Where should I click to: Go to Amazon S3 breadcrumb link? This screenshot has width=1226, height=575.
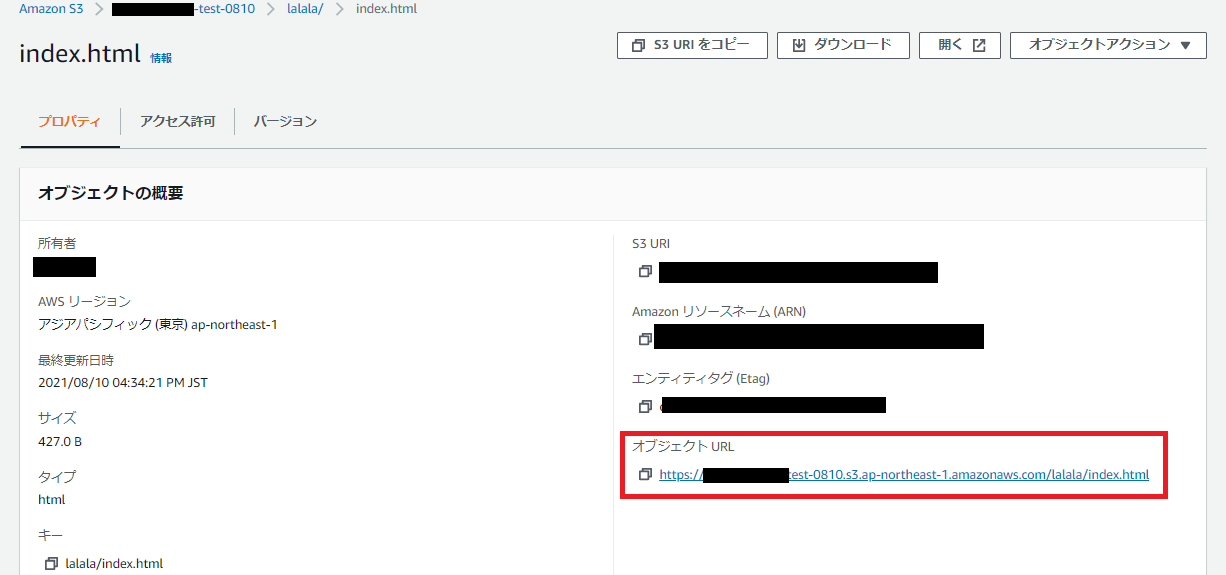coord(51,9)
